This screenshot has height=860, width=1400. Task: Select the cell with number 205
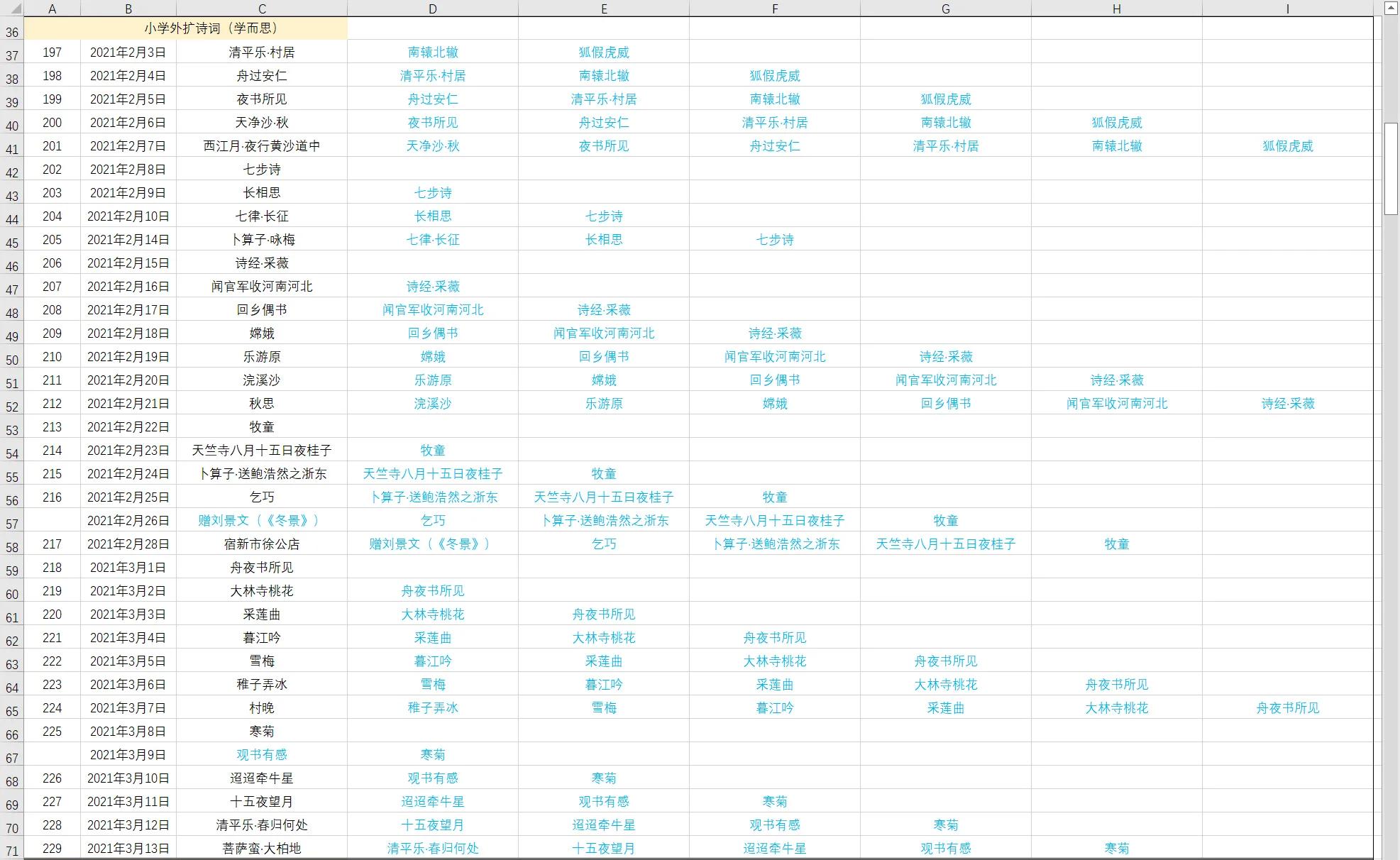click(x=52, y=239)
